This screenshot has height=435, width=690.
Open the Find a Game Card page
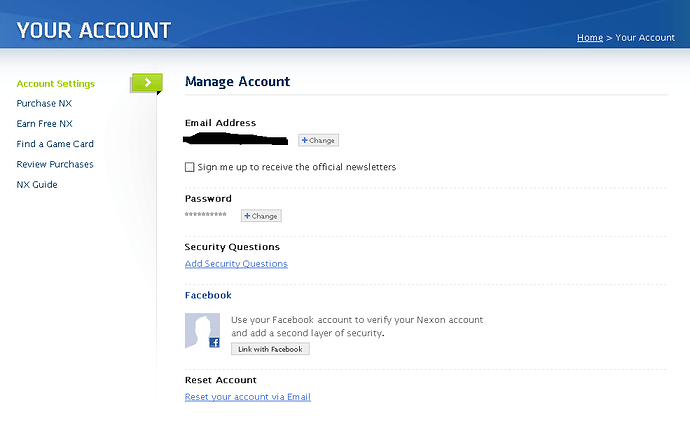point(55,144)
